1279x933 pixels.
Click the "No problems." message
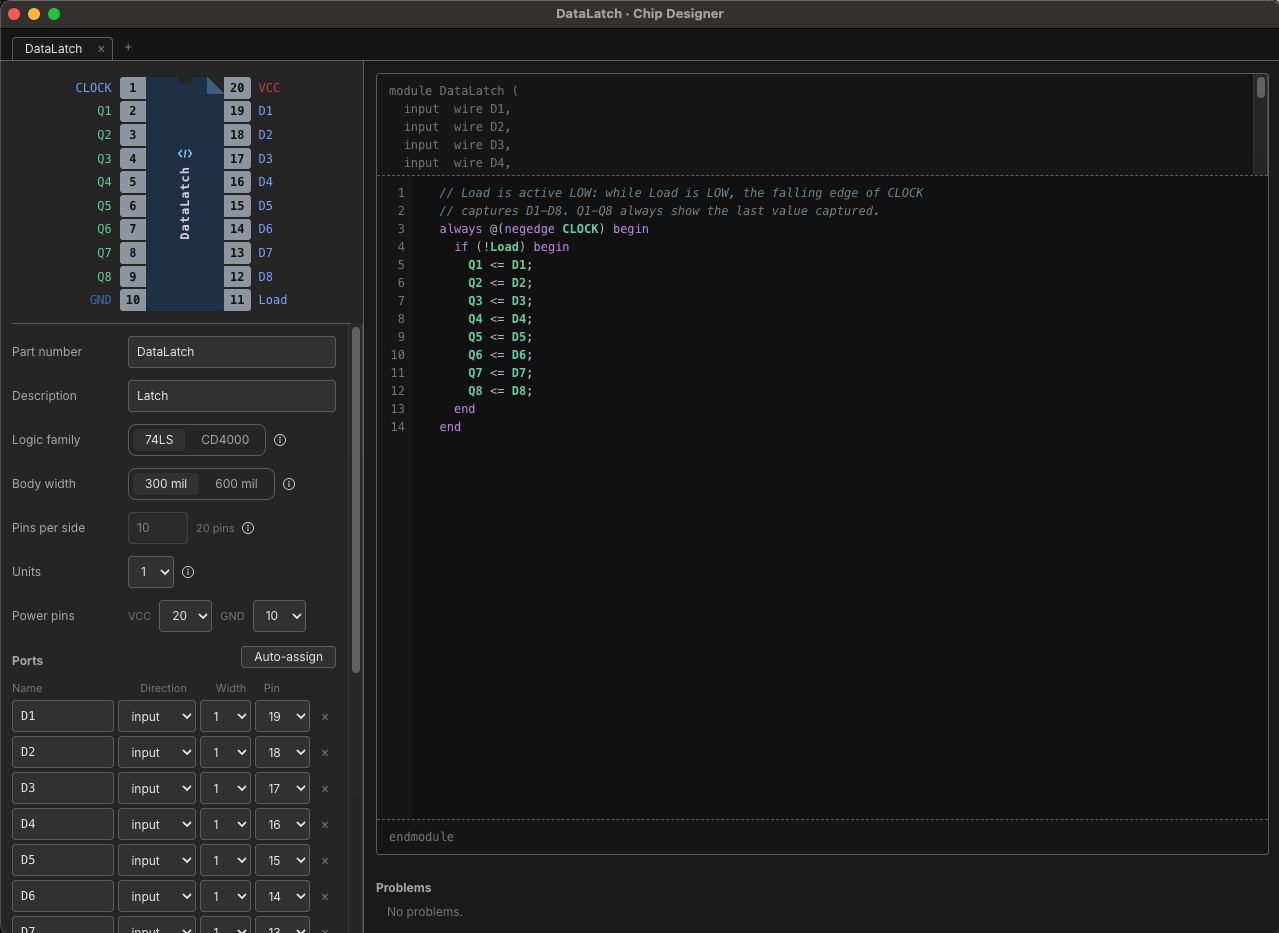point(425,912)
